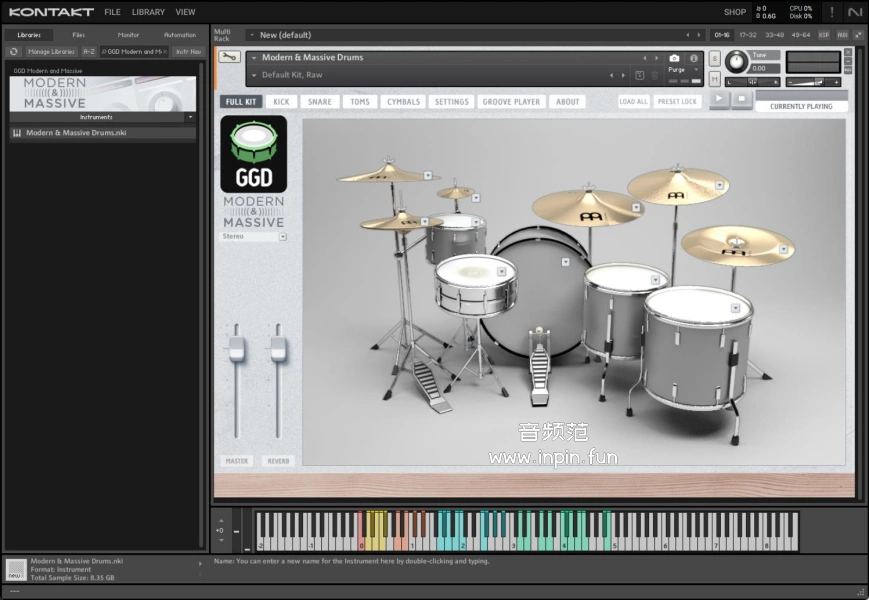The width and height of the screenshot is (869, 600).
Task: Toggle the instrument Mute button
Action: click(715, 79)
